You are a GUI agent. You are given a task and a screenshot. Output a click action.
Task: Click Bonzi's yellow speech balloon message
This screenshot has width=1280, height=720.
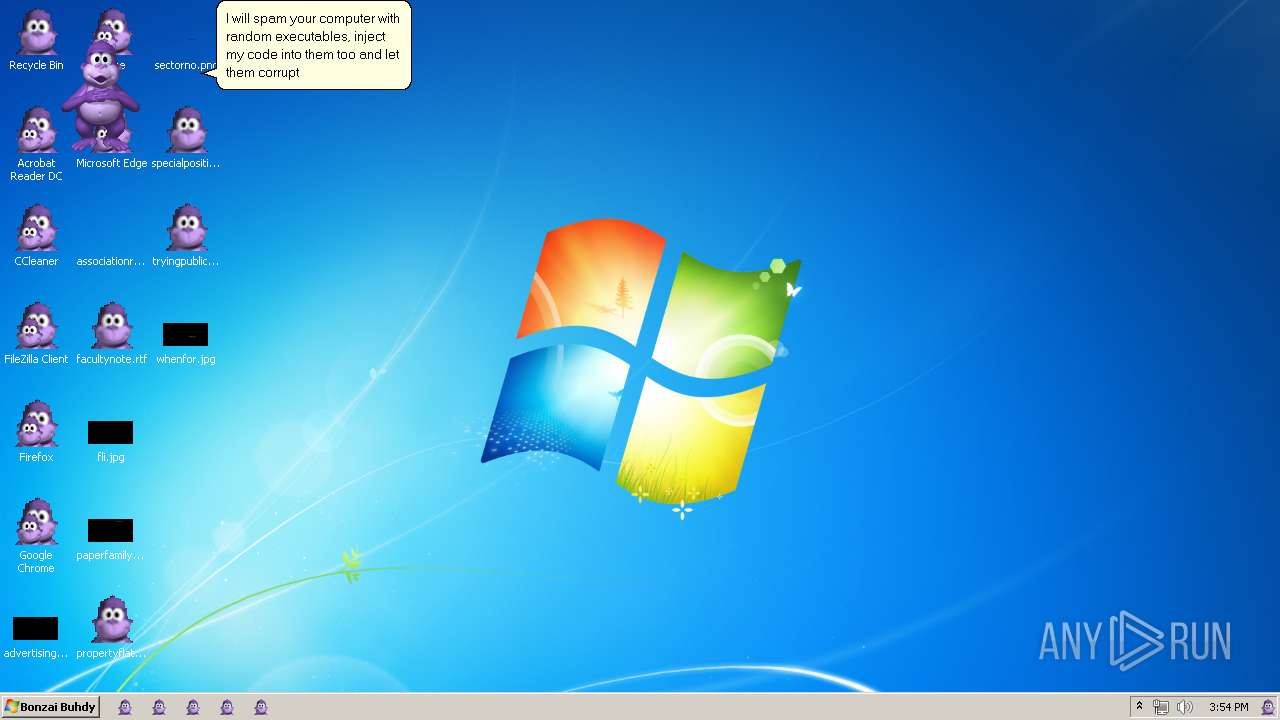[x=314, y=45]
